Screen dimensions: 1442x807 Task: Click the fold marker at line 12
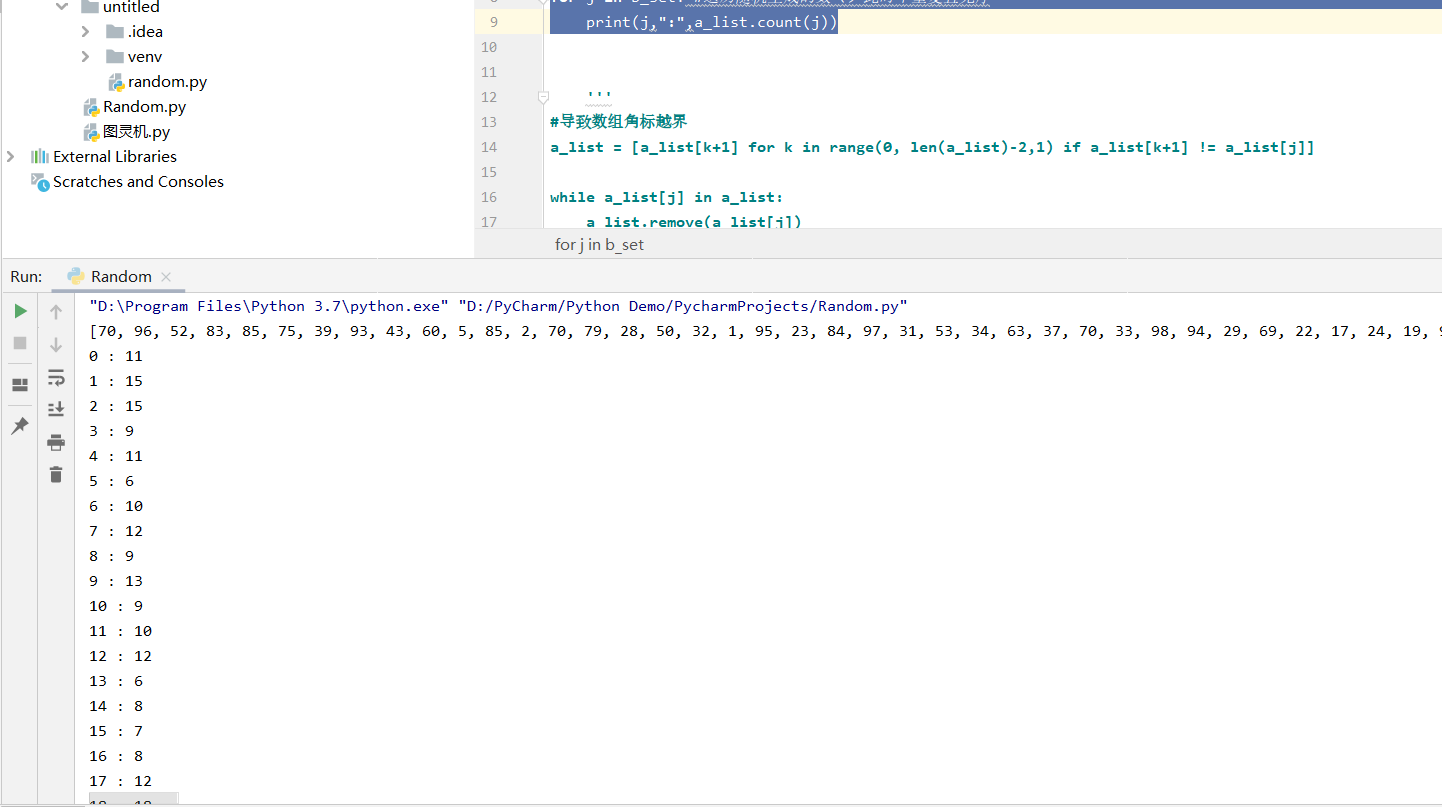tap(543, 97)
